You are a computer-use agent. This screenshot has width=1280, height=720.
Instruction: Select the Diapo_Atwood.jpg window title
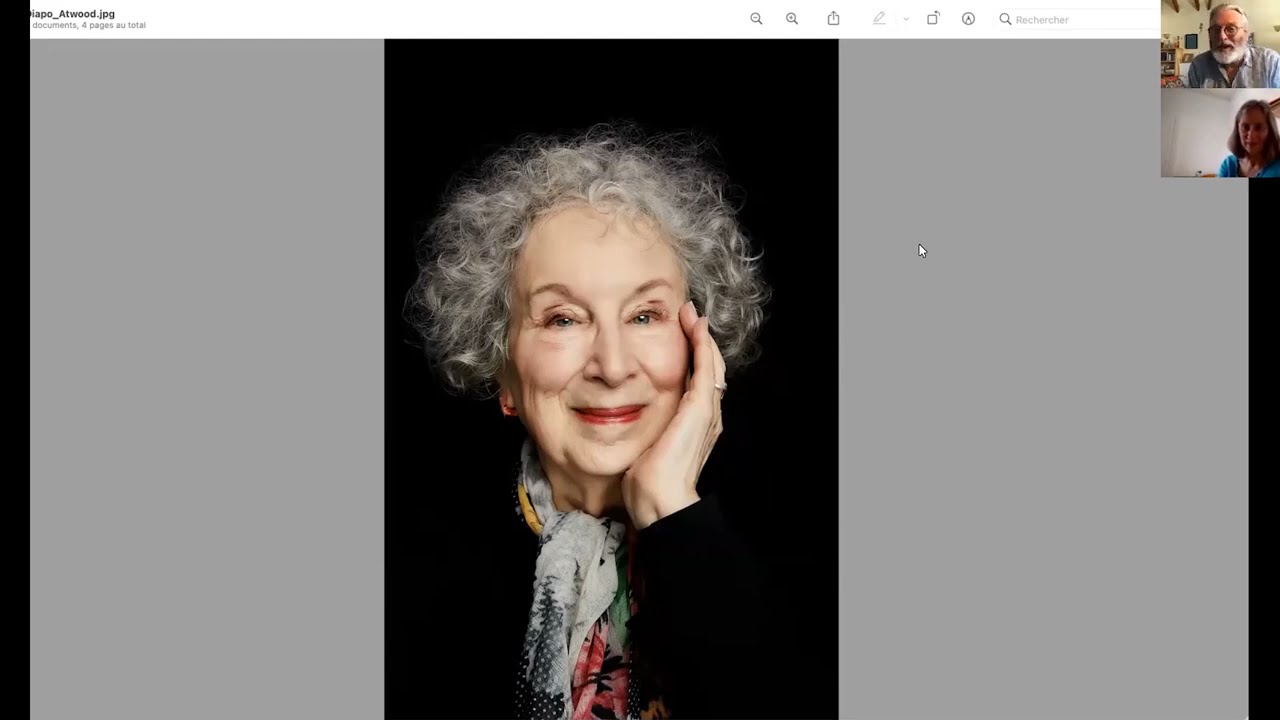pos(72,14)
